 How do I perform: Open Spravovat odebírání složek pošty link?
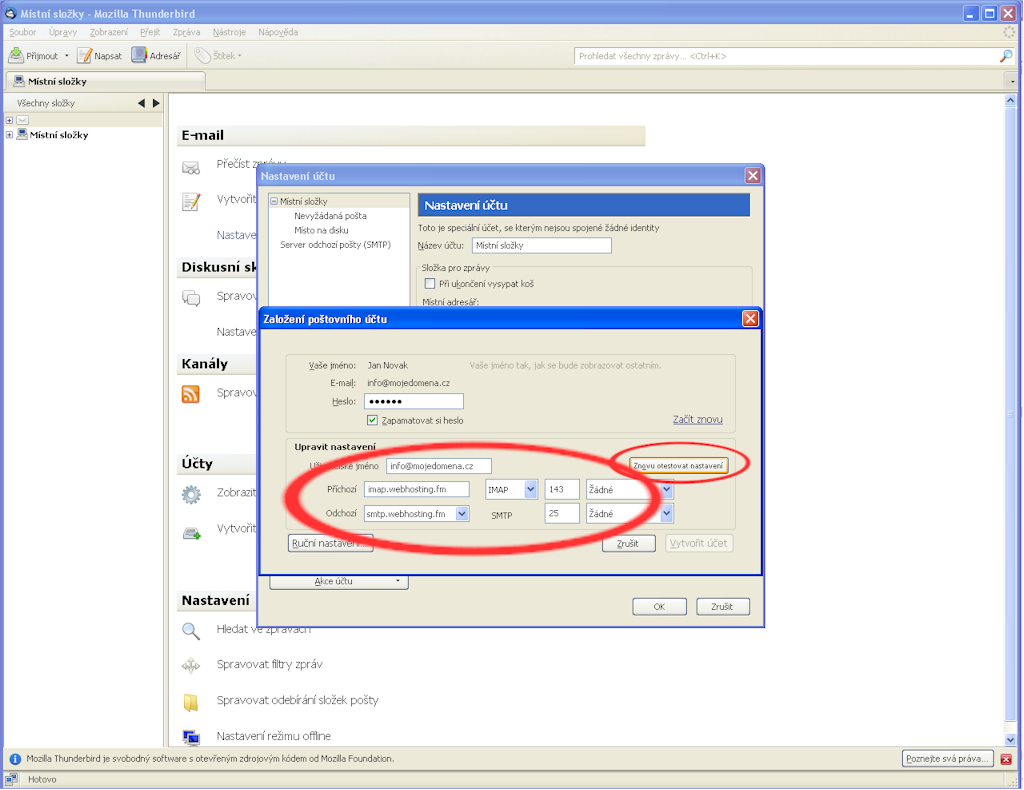coord(298,700)
